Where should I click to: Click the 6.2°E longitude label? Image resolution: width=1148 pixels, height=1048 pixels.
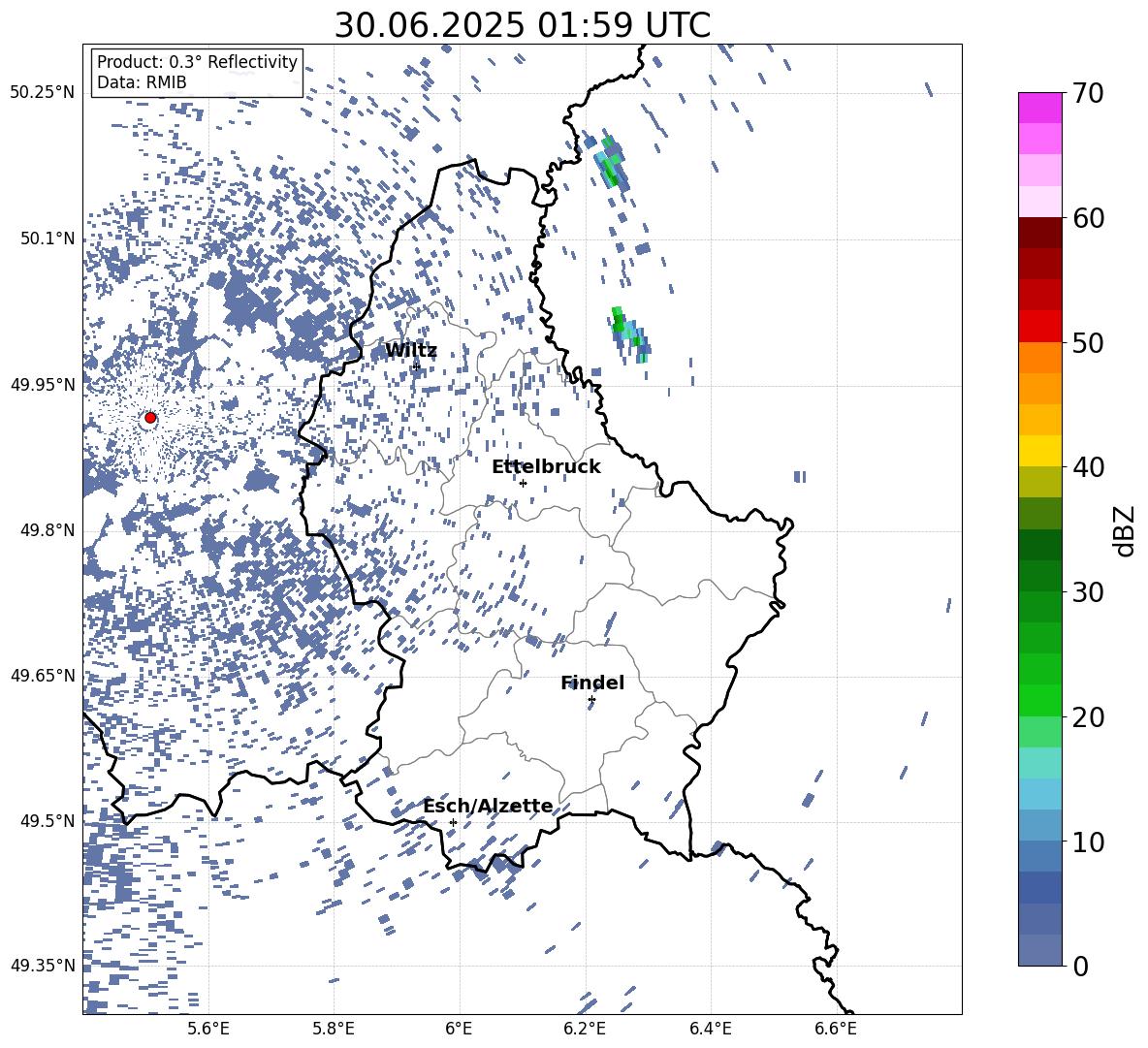pyautogui.click(x=585, y=1029)
